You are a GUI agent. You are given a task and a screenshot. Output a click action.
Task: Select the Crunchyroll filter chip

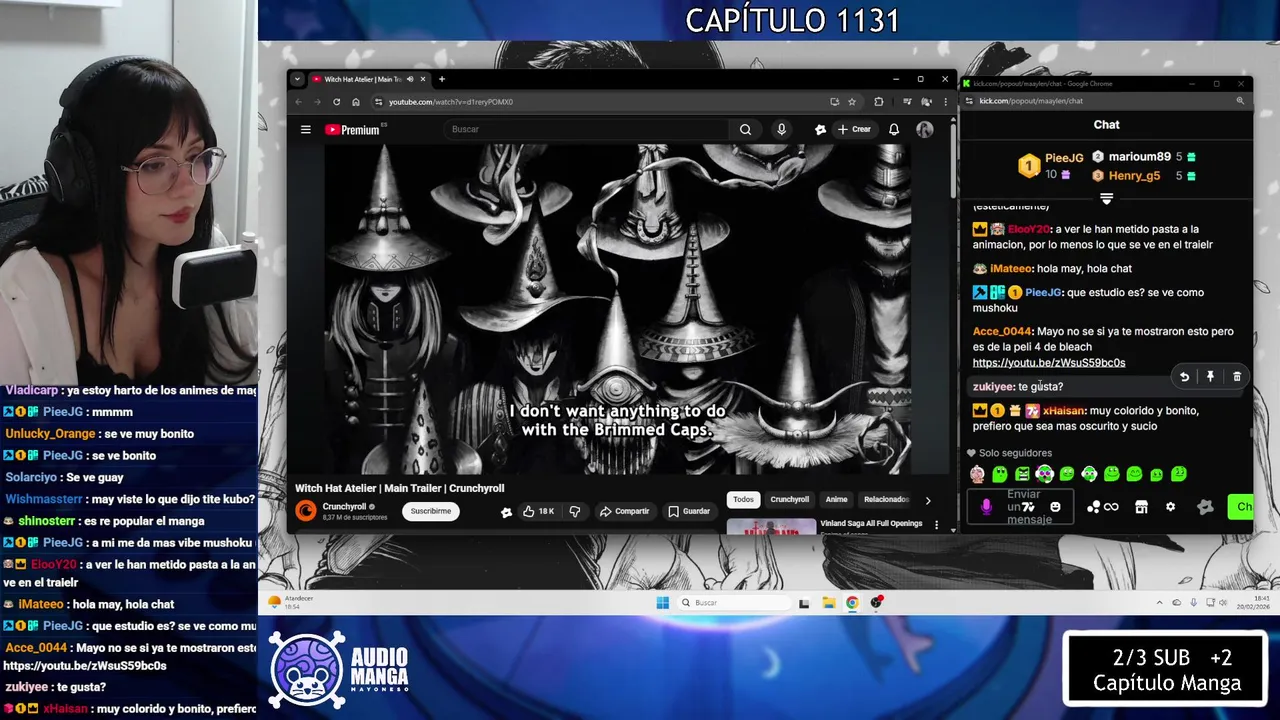click(x=789, y=499)
